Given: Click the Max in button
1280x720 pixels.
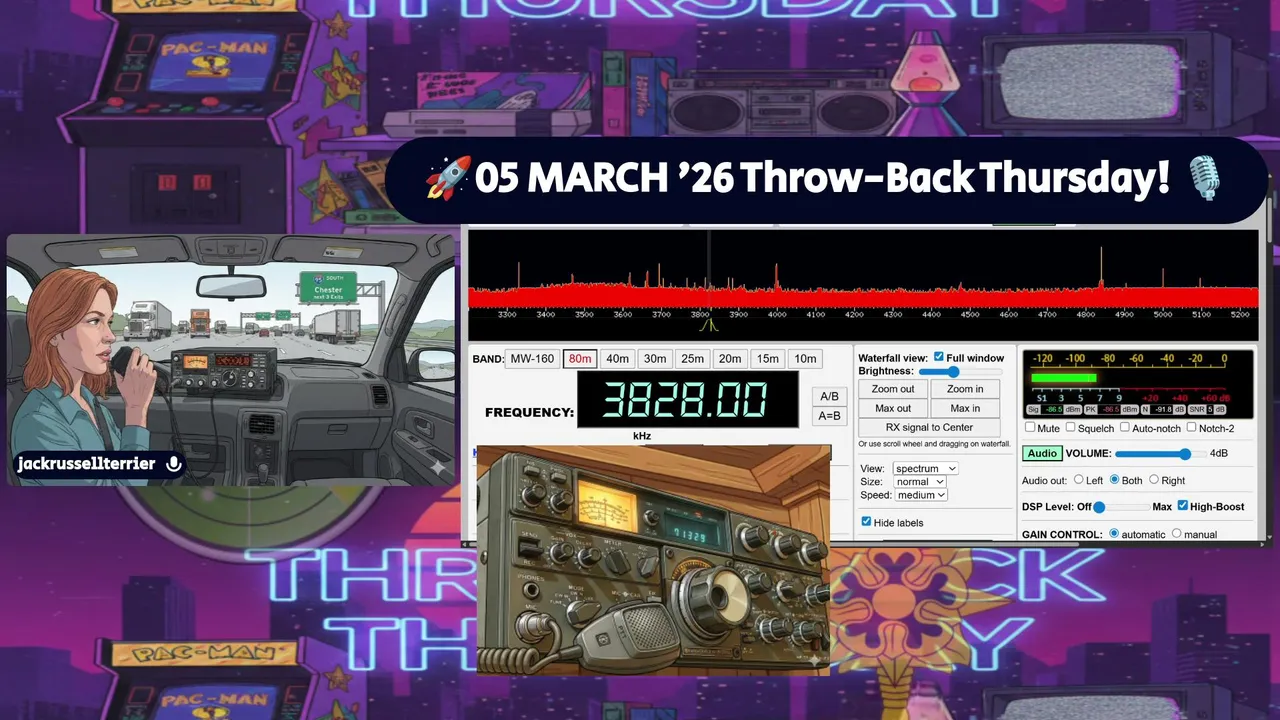Looking at the screenshot, I should point(965,408).
